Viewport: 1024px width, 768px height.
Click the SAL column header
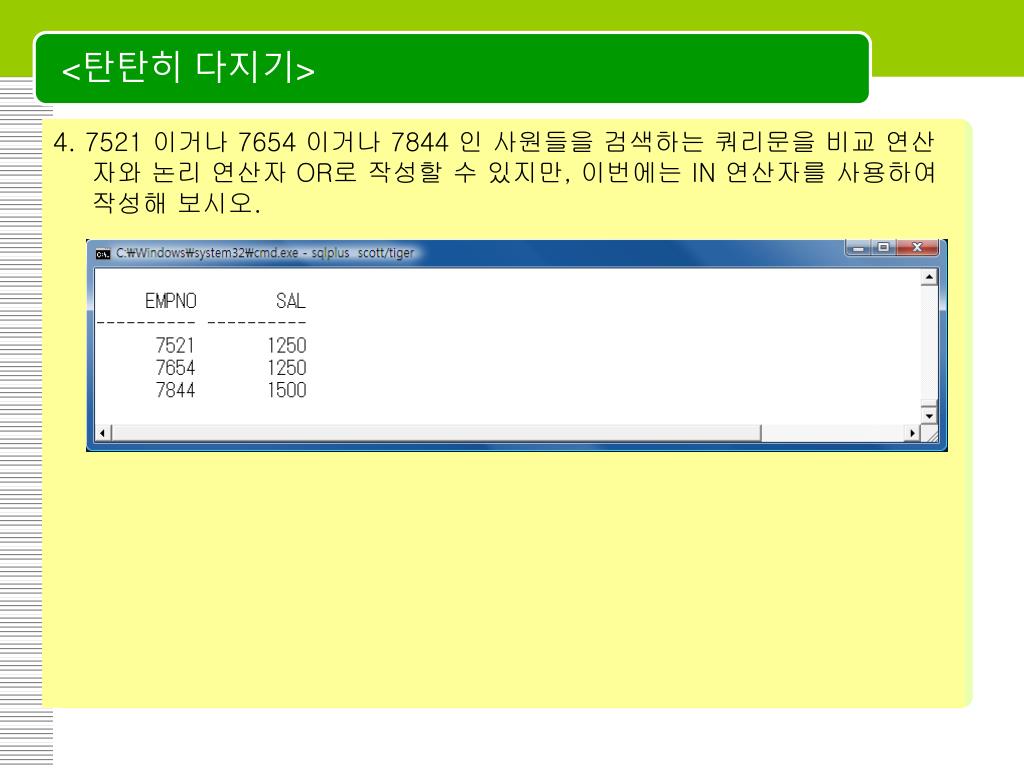(290, 300)
